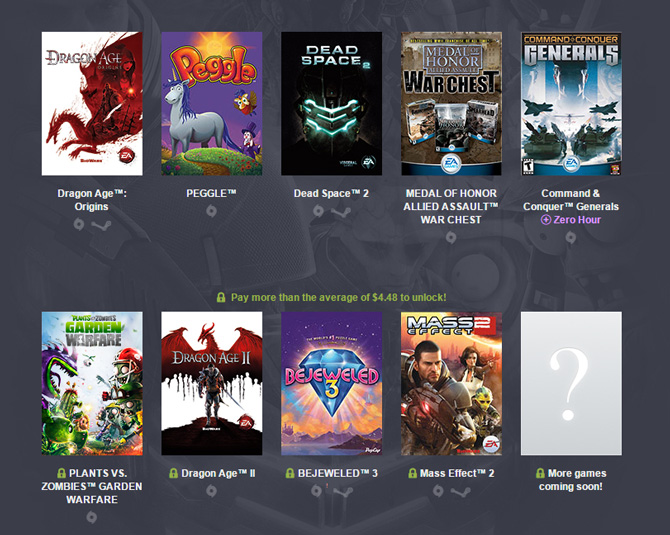The height and width of the screenshot is (535, 670).
Task: Click the Origin icon under Dragon Age II
Action: click(212, 491)
